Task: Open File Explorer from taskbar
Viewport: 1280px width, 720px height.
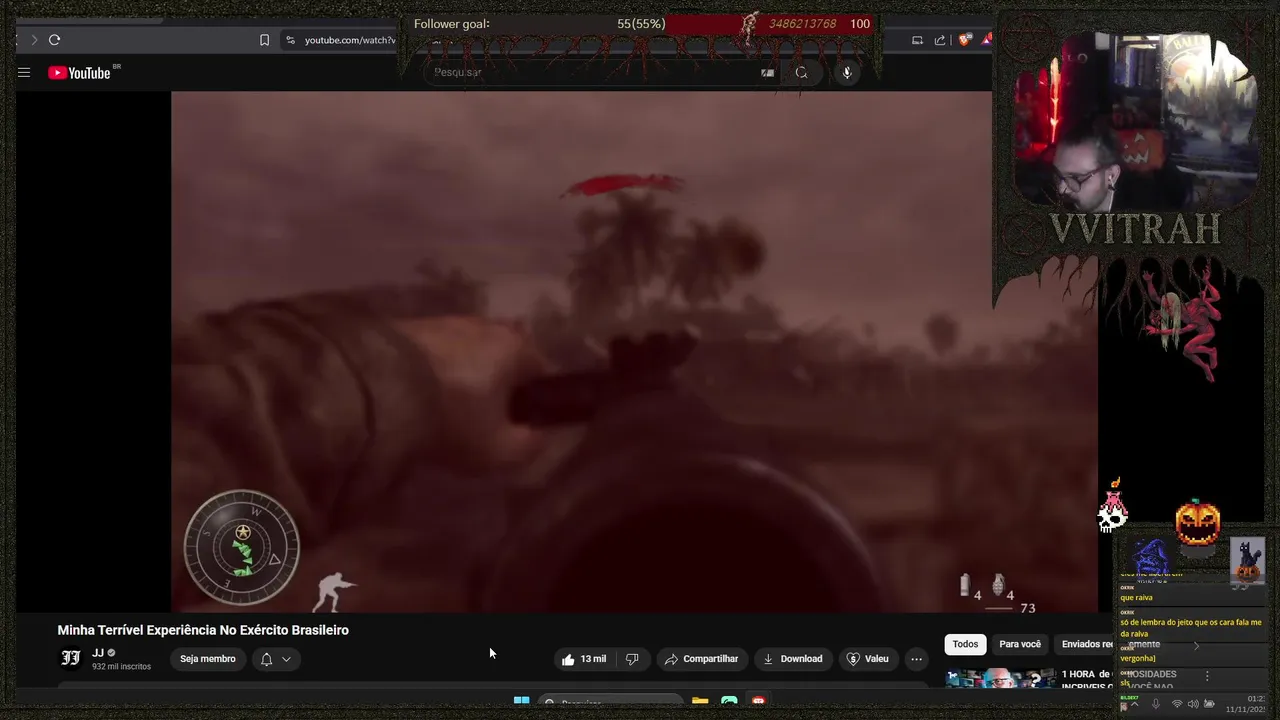Action: pos(700,702)
